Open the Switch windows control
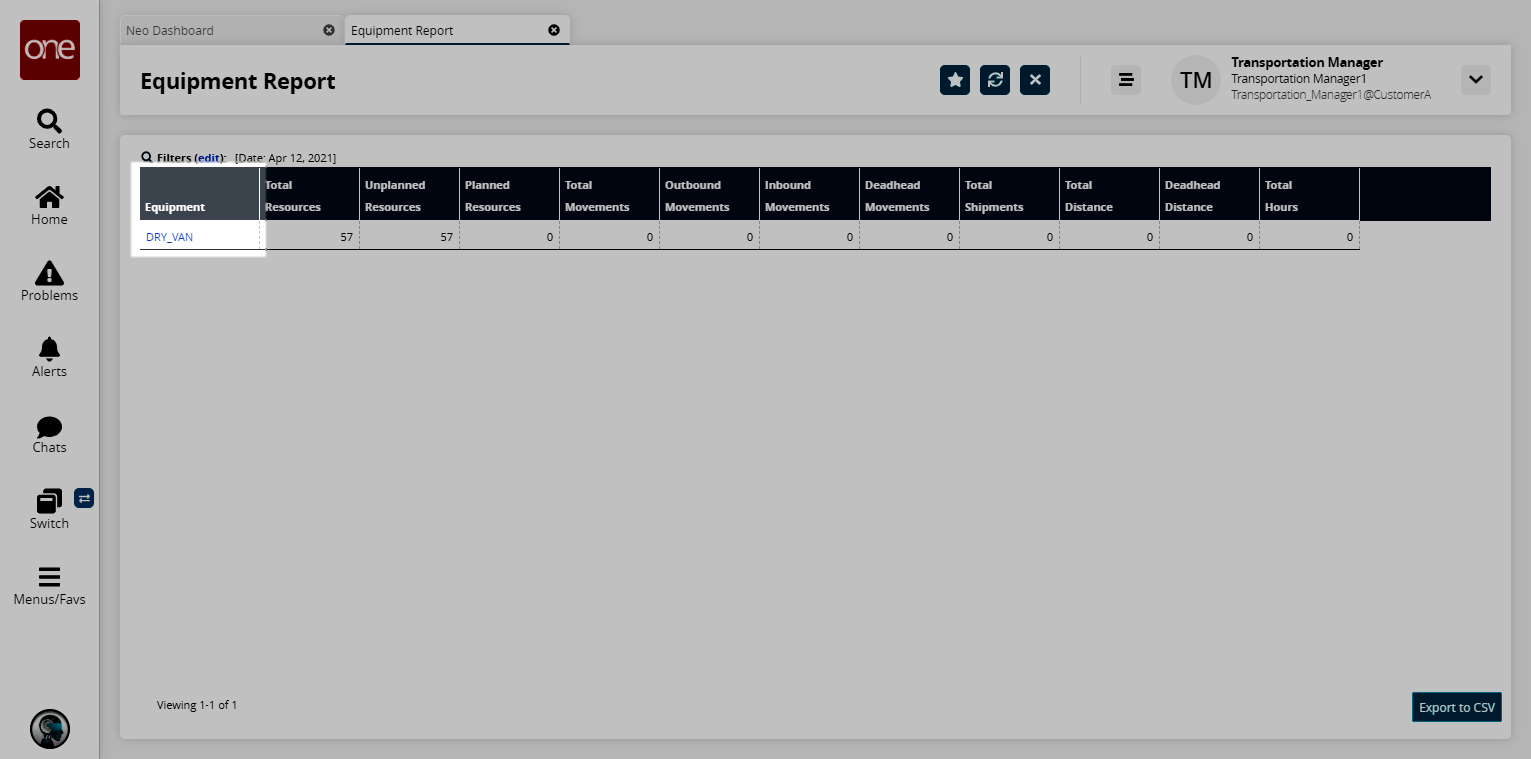Viewport: 1531px width, 759px height. point(49,510)
